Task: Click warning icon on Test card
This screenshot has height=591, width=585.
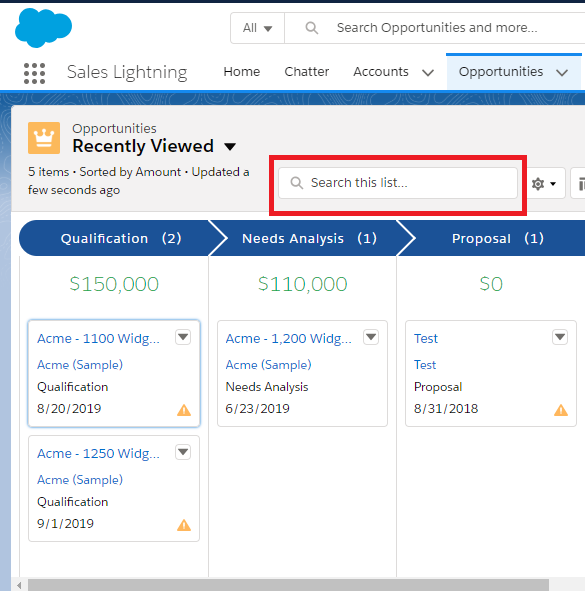Action: coord(561,410)
